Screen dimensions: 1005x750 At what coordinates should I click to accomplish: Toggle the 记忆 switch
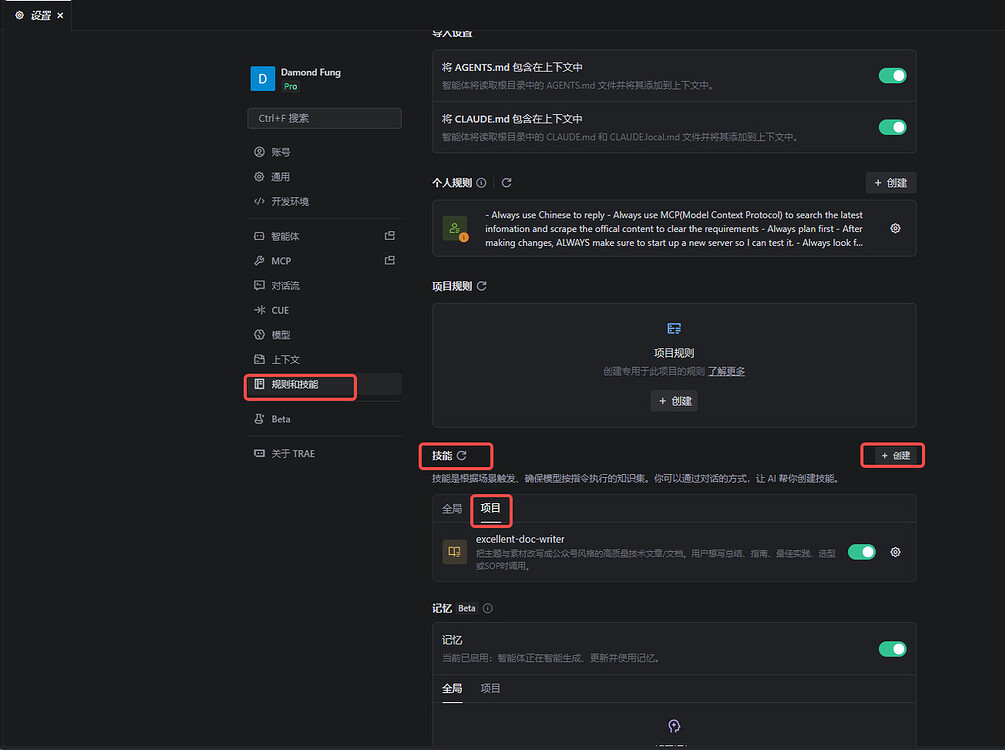[x=892, y=649]
